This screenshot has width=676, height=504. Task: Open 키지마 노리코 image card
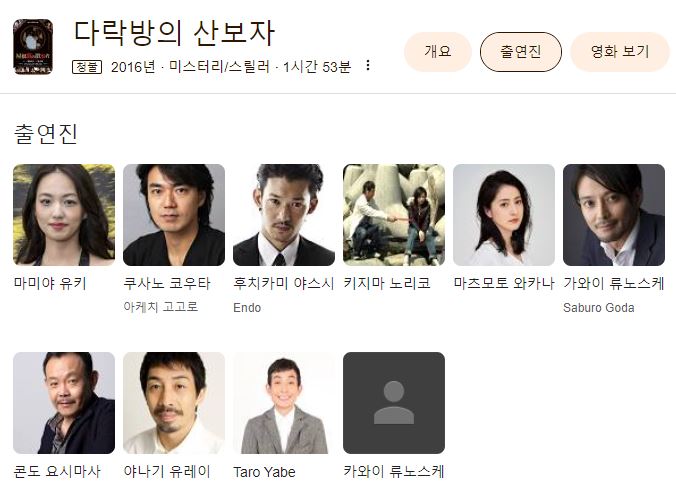click(x=394, y=215)
